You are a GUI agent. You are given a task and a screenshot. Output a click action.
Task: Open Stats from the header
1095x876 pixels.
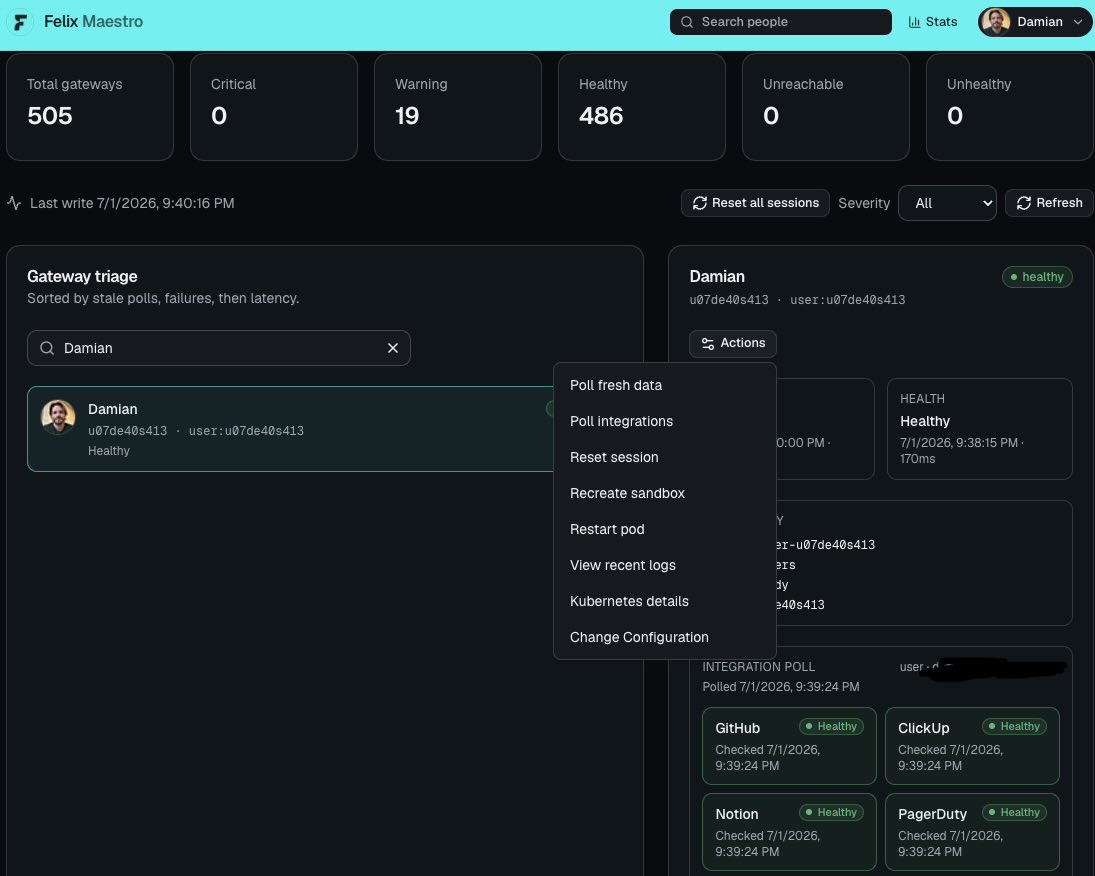932,22
